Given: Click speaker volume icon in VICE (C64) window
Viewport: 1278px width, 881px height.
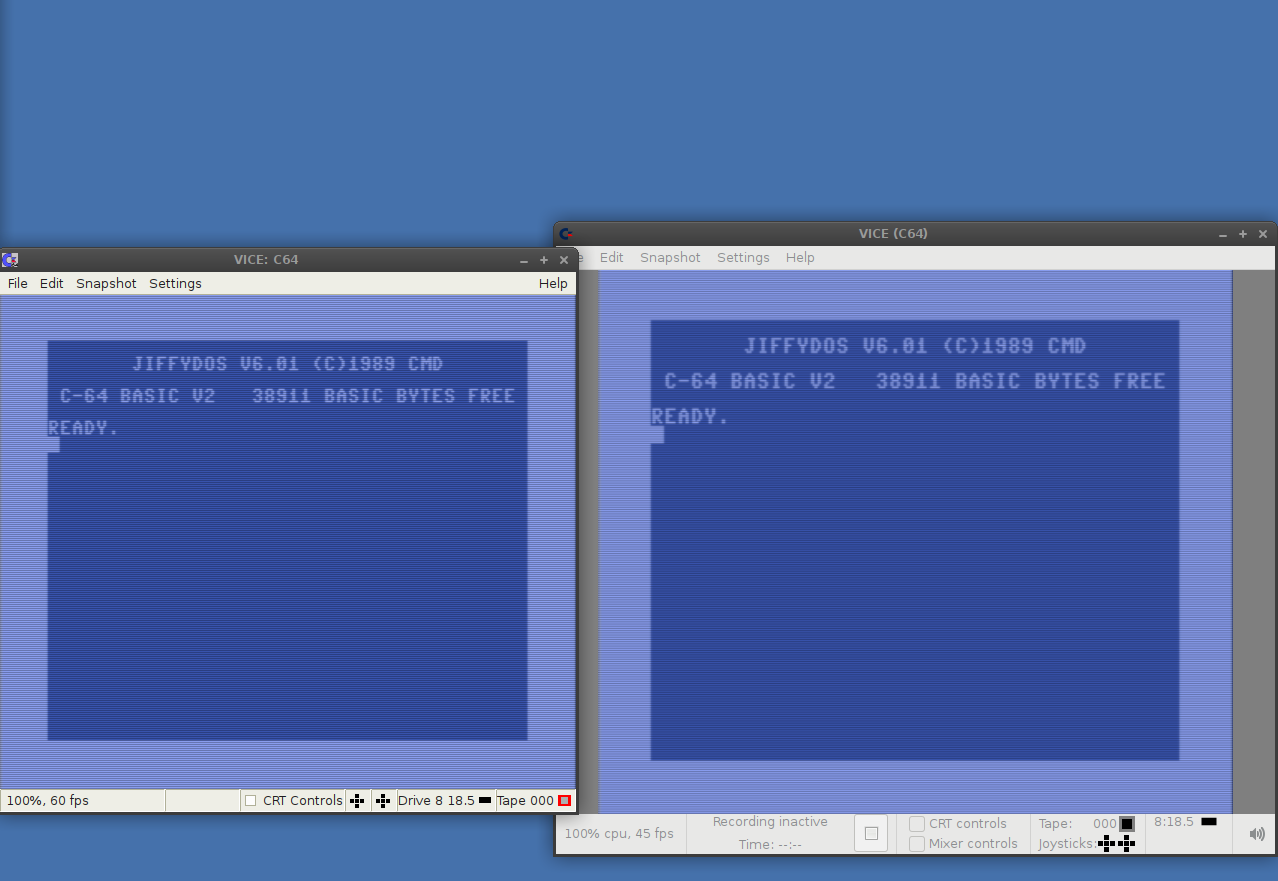Looking at the screenshot, I should 1256,833.
